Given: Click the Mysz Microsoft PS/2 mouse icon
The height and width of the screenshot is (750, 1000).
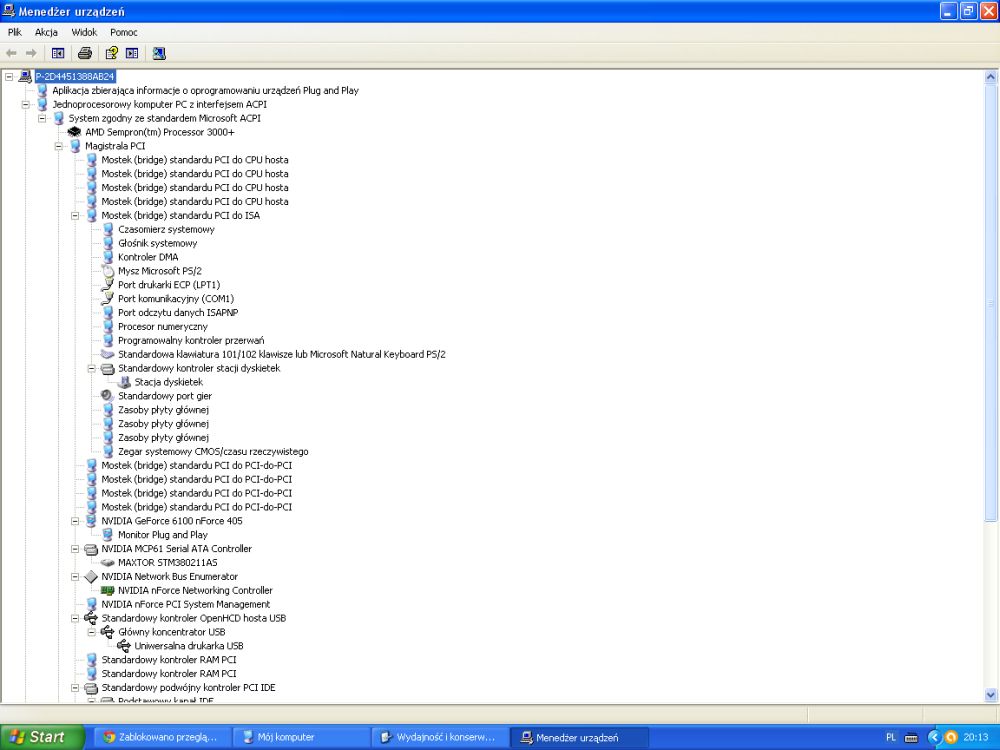Looking at the screenshot, I should (108, 271).
